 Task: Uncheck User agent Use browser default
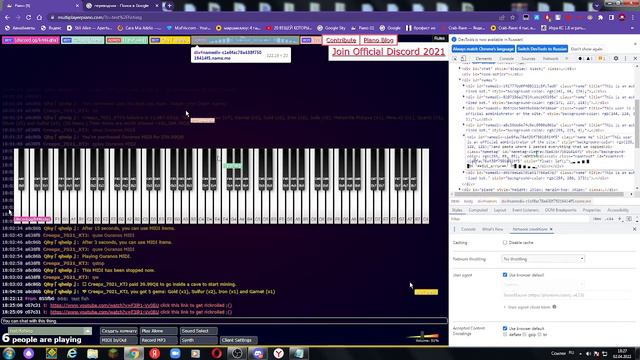tap(505, 275)
